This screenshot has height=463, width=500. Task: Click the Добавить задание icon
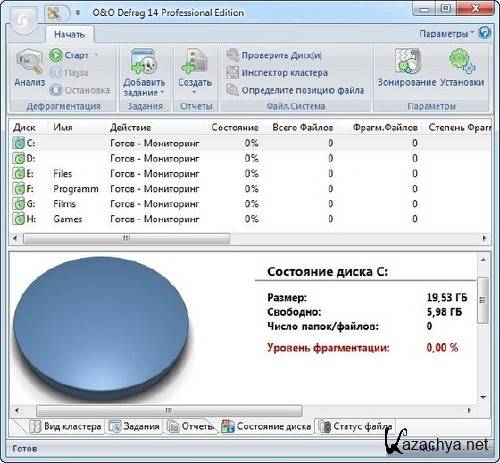click(x=144, y=62)
